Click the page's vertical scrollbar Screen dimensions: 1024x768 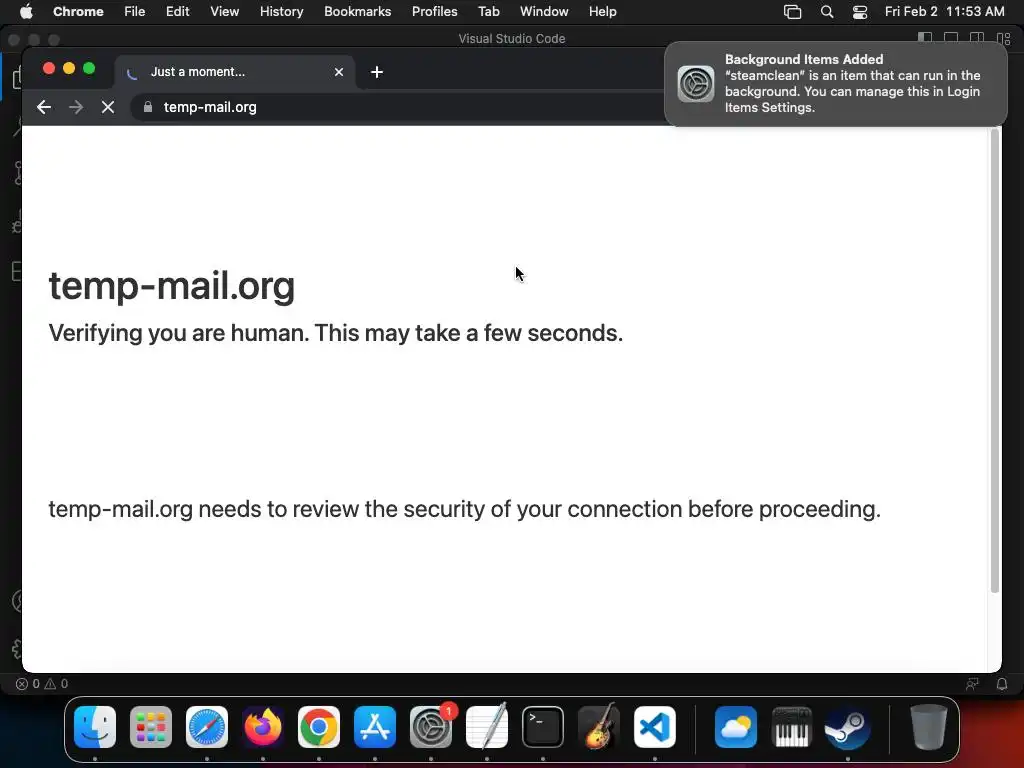tap(995, 360)
